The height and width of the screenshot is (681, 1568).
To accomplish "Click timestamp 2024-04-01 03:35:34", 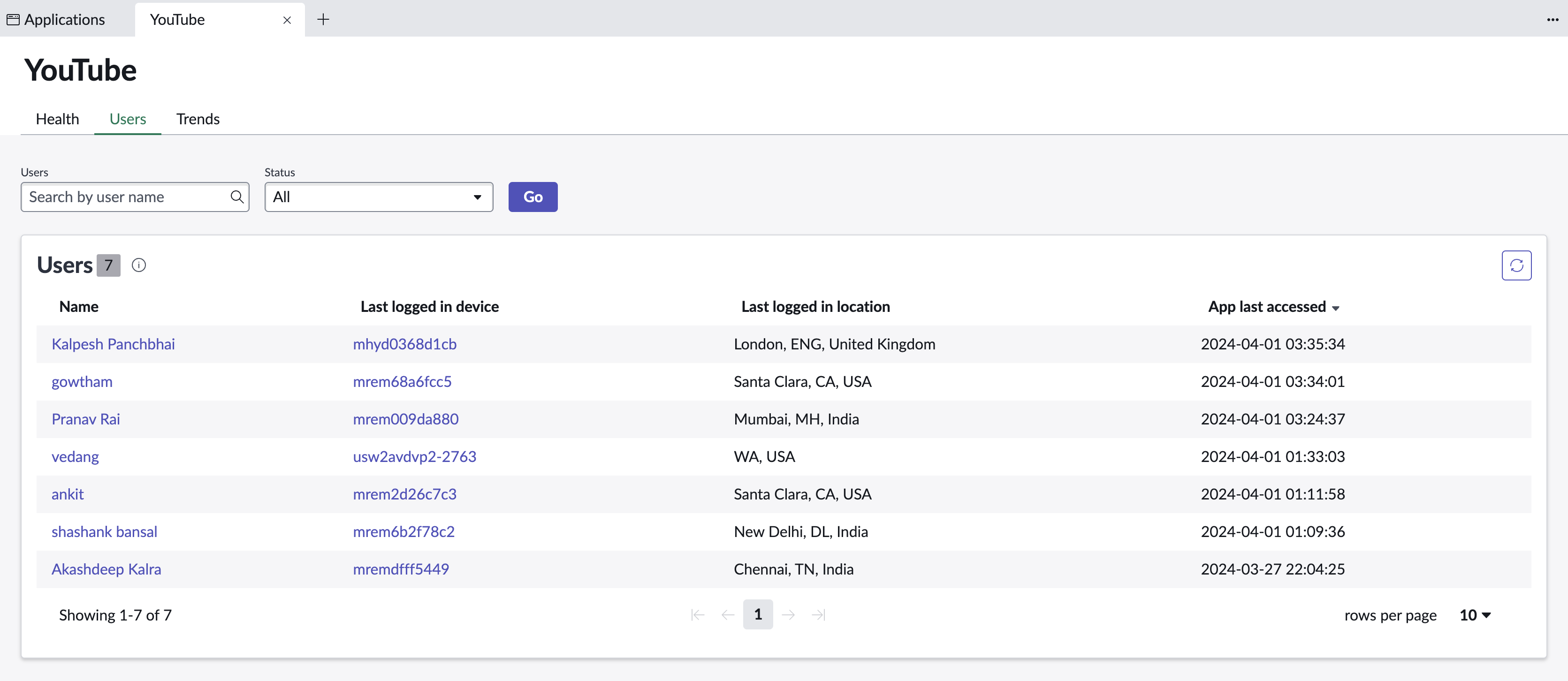I will [x=1273, y=344].
